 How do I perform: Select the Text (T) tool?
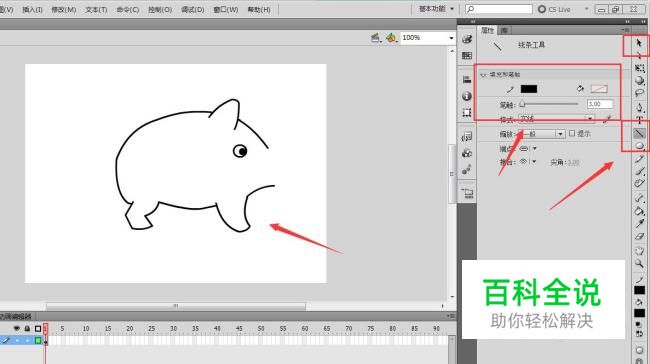tap(639, 120)
